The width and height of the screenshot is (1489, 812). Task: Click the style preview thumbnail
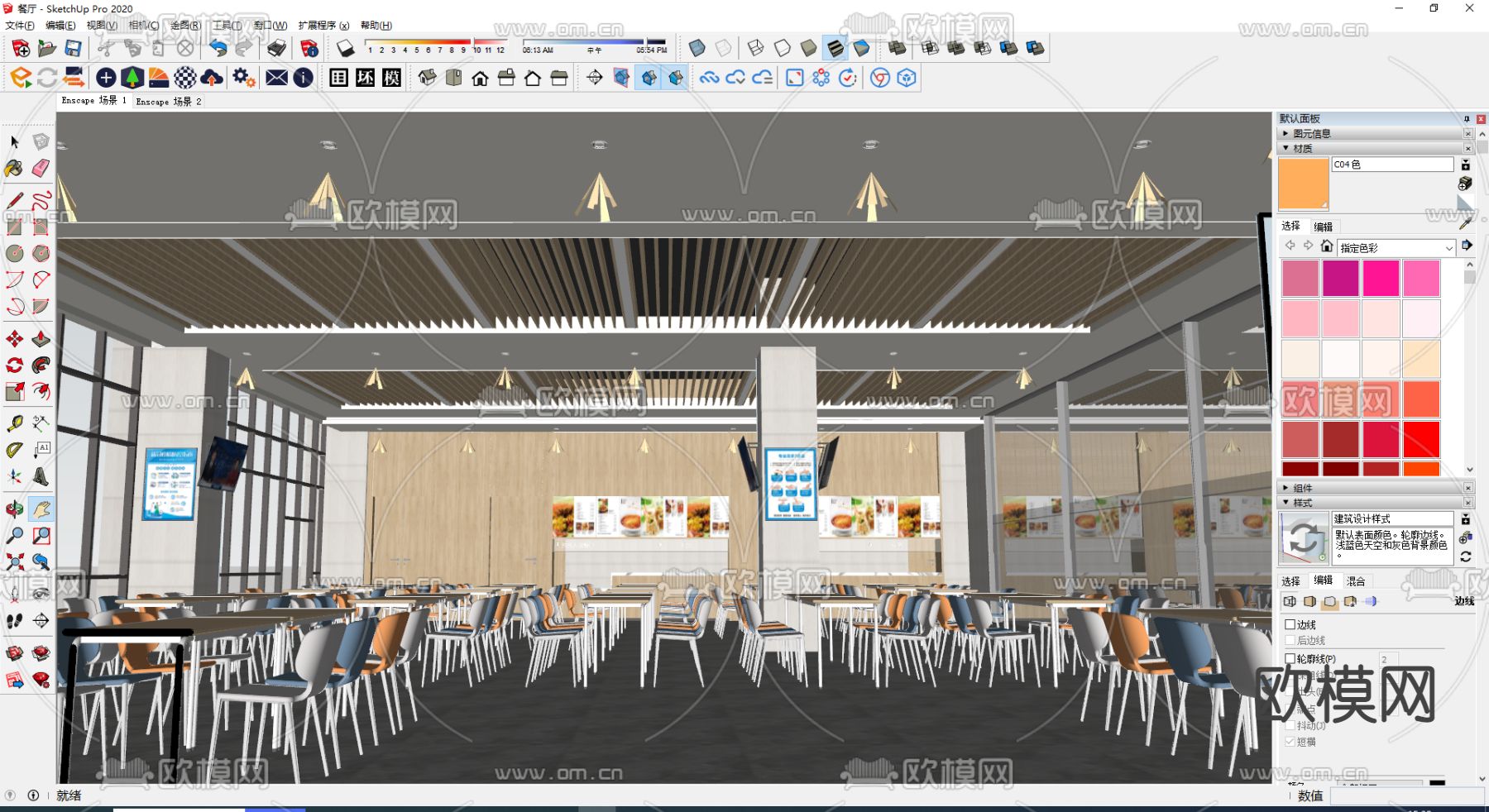pos(1304,539)
